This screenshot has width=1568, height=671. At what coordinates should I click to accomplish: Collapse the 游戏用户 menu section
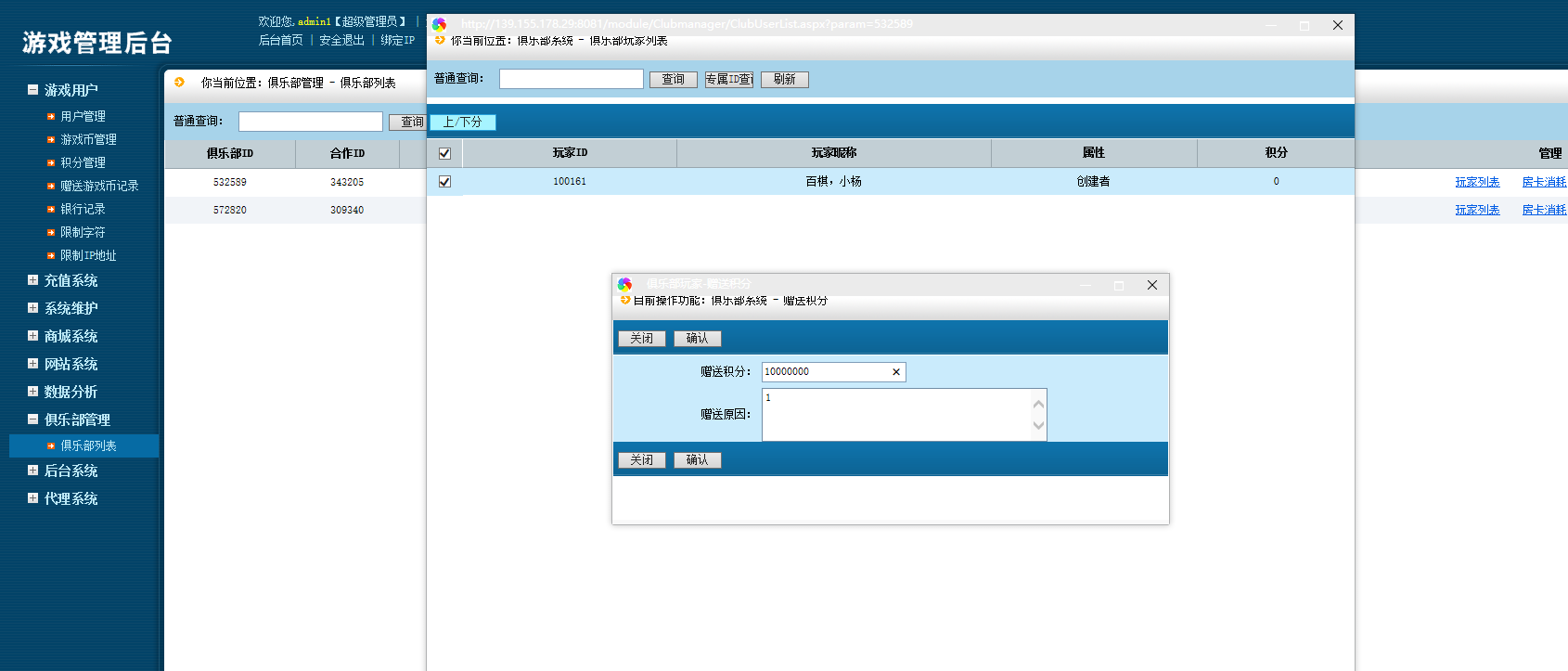[32, 90]
